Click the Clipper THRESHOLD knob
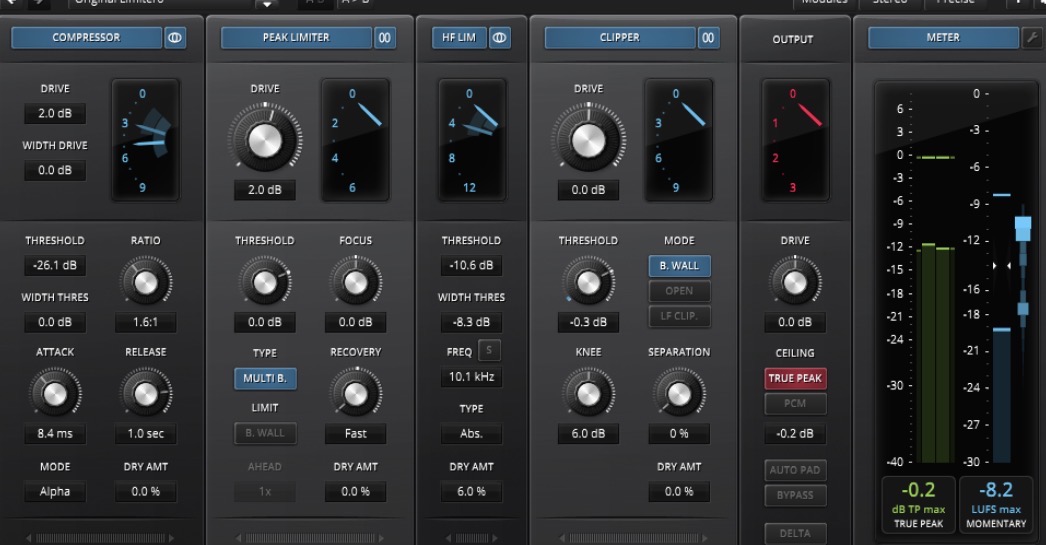Viewport: 1046px width, 545px height. point(588,283)
